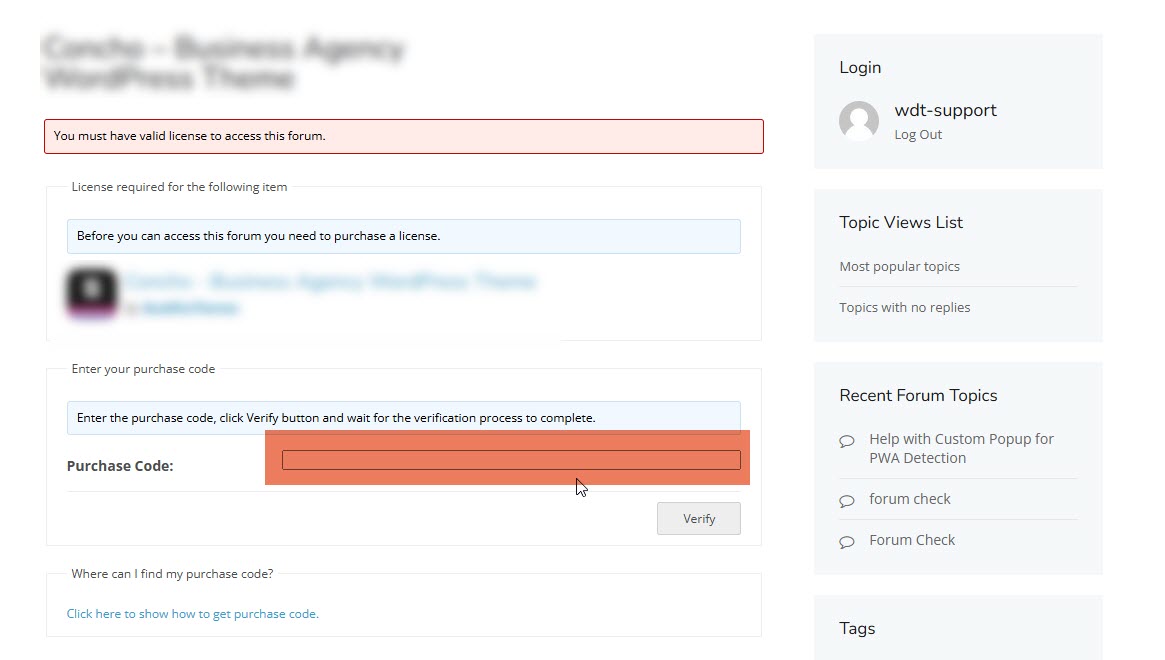Click the wdt-support user avatar icon

click(858, 121)
